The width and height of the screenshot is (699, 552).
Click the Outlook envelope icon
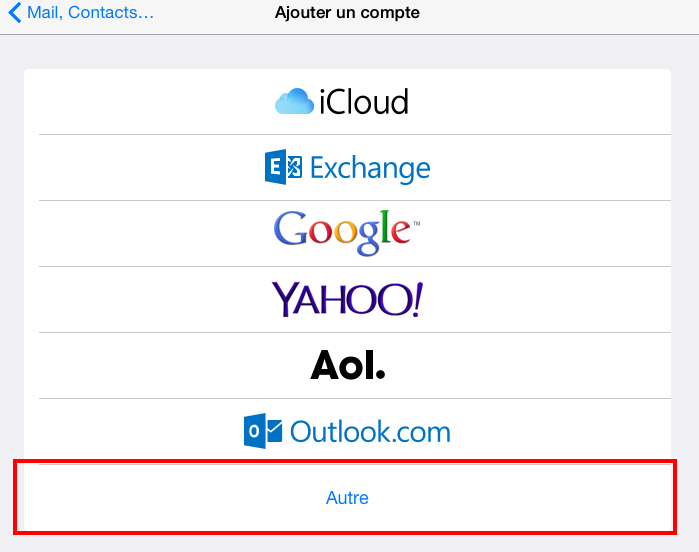264,431
